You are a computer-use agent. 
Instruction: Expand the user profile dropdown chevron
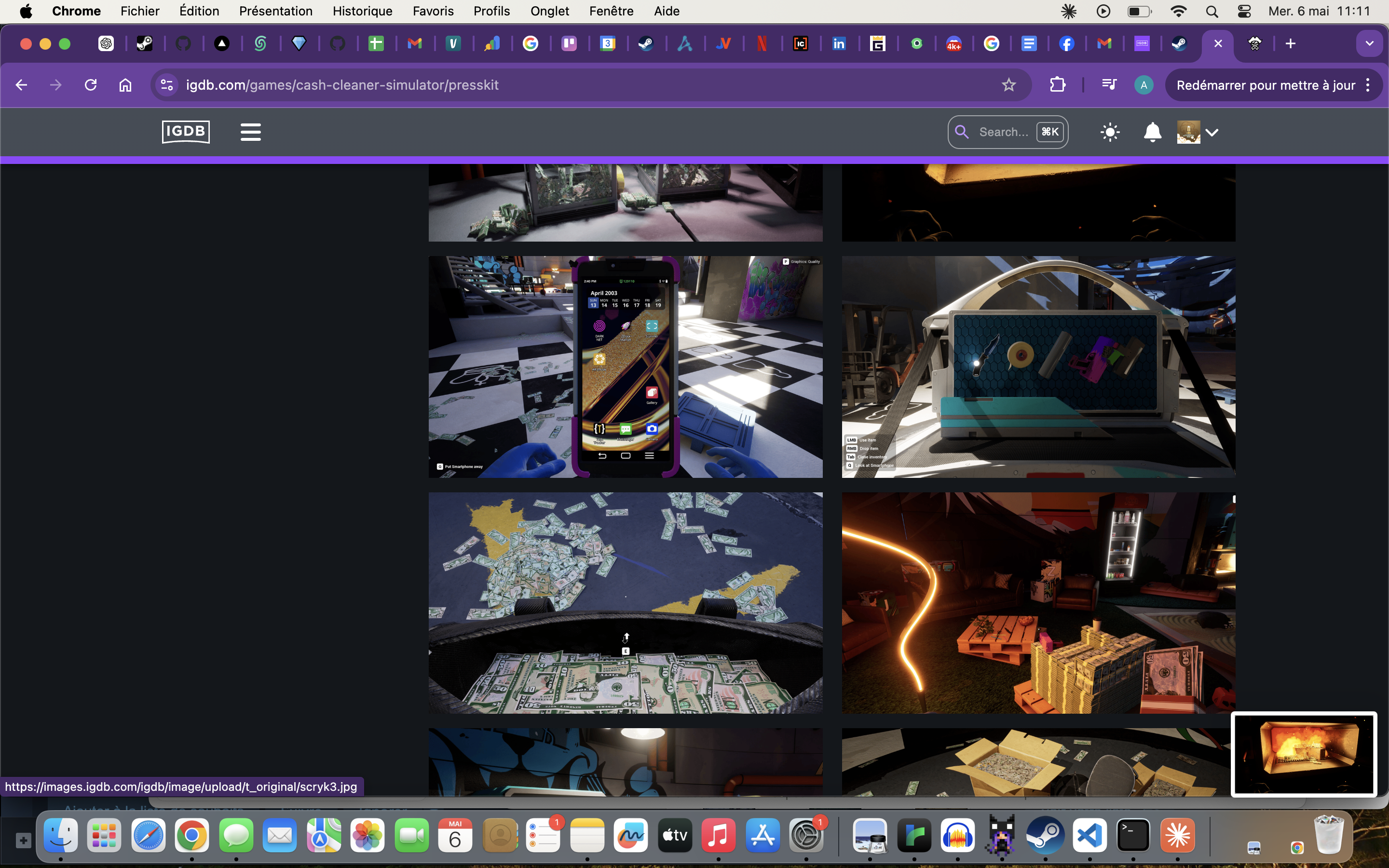(x=1212, y=133)
